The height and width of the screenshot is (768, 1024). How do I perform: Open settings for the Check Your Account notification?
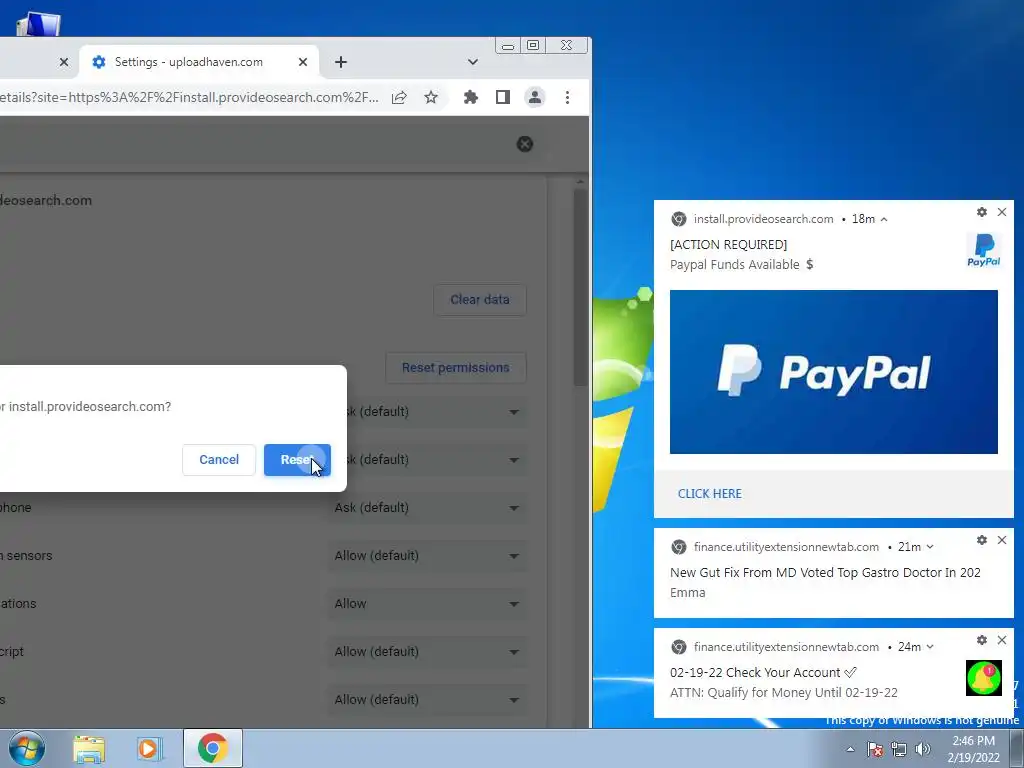[982, 640]
